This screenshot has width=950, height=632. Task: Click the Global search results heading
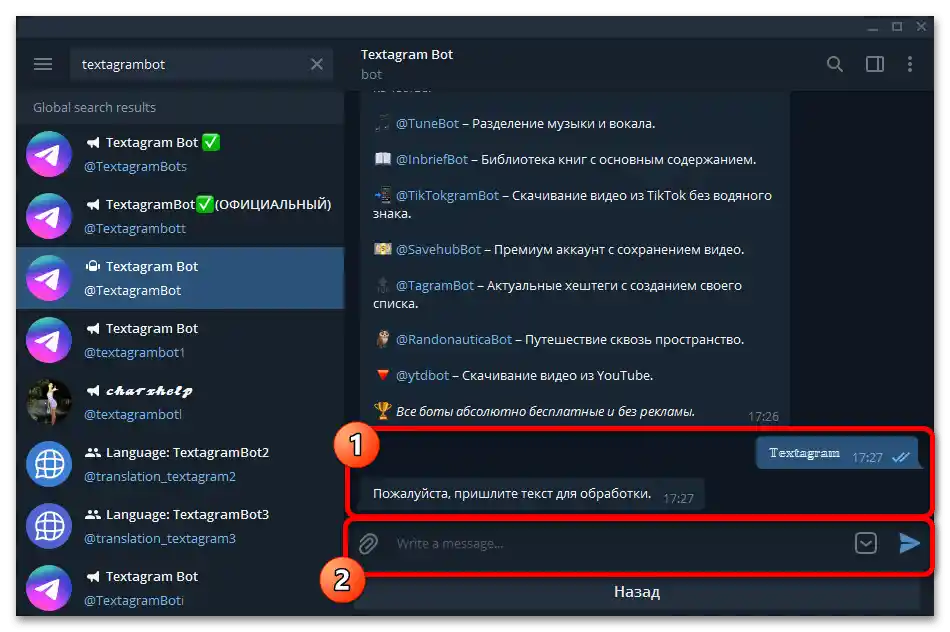pyautogui.click(x=95, y=107)
